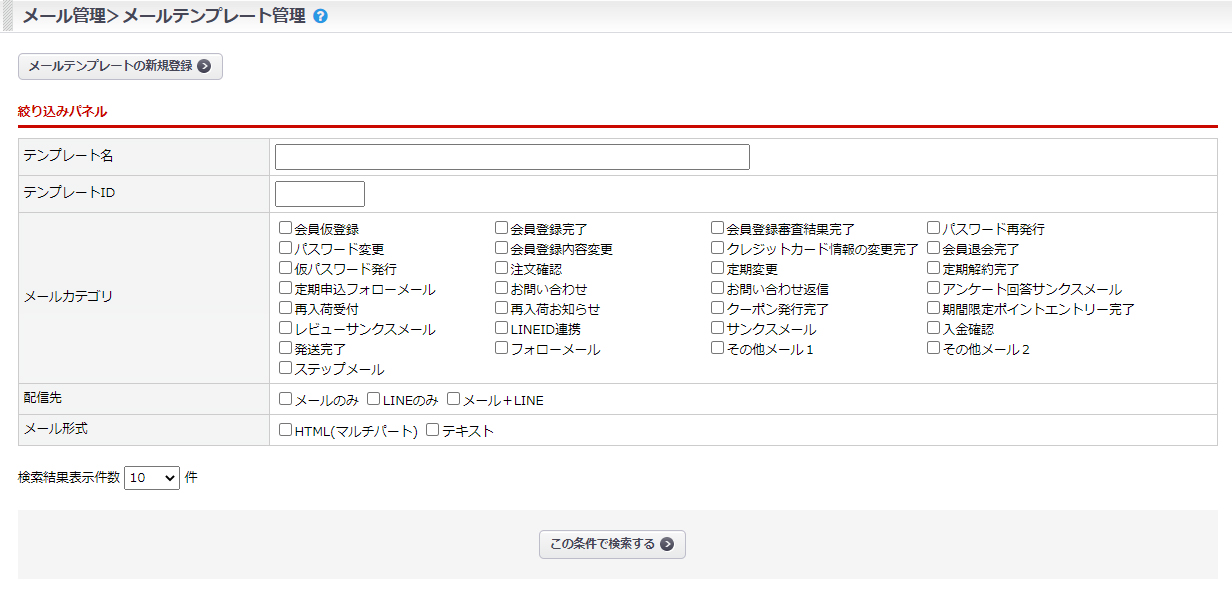The width and height of the screenshot is (1232, 590).
Task: Enable the フォローメール checkbox
Action: click(502, 348)
